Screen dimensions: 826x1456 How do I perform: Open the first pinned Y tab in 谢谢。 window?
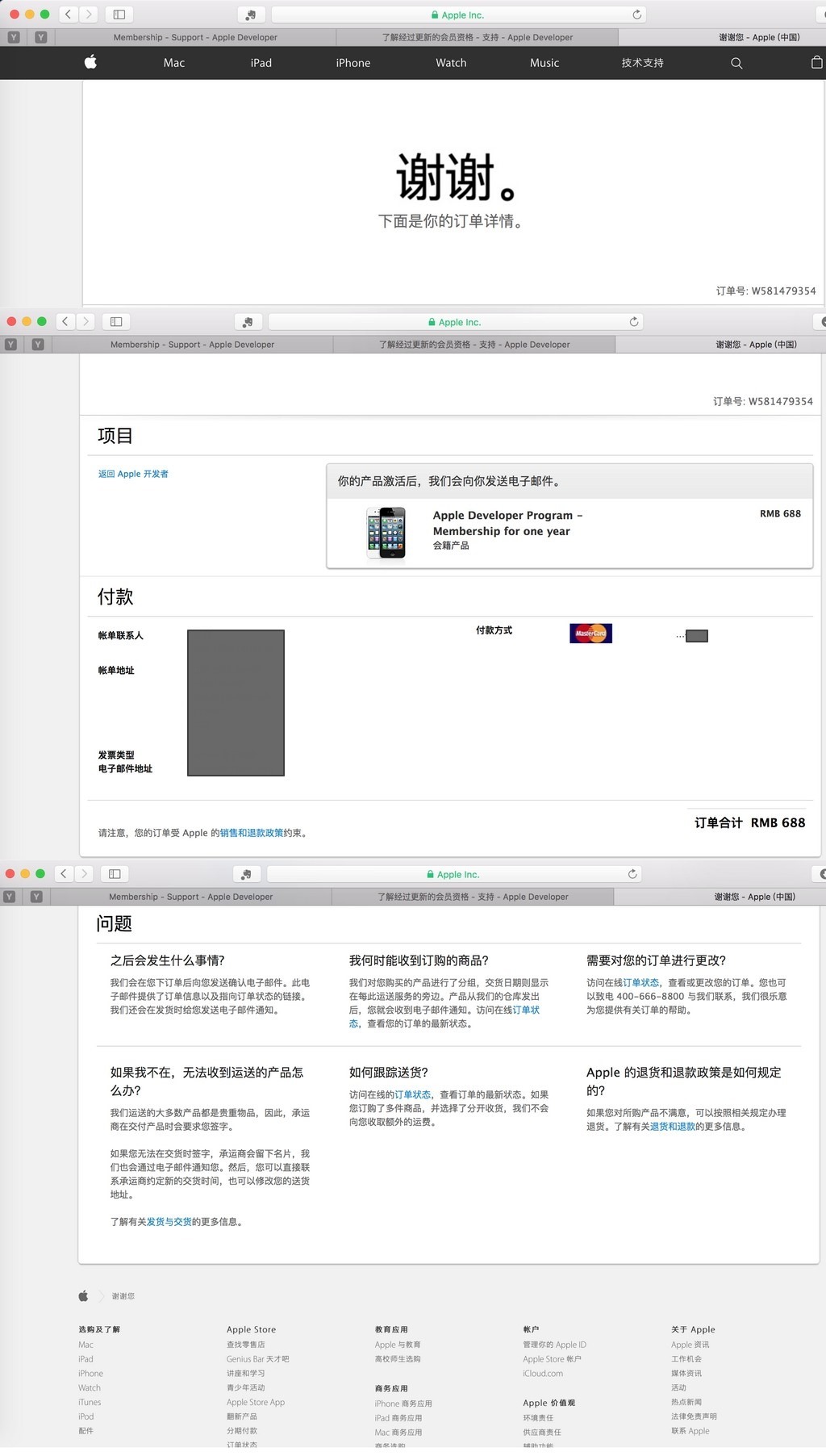(x=14, y=37)
